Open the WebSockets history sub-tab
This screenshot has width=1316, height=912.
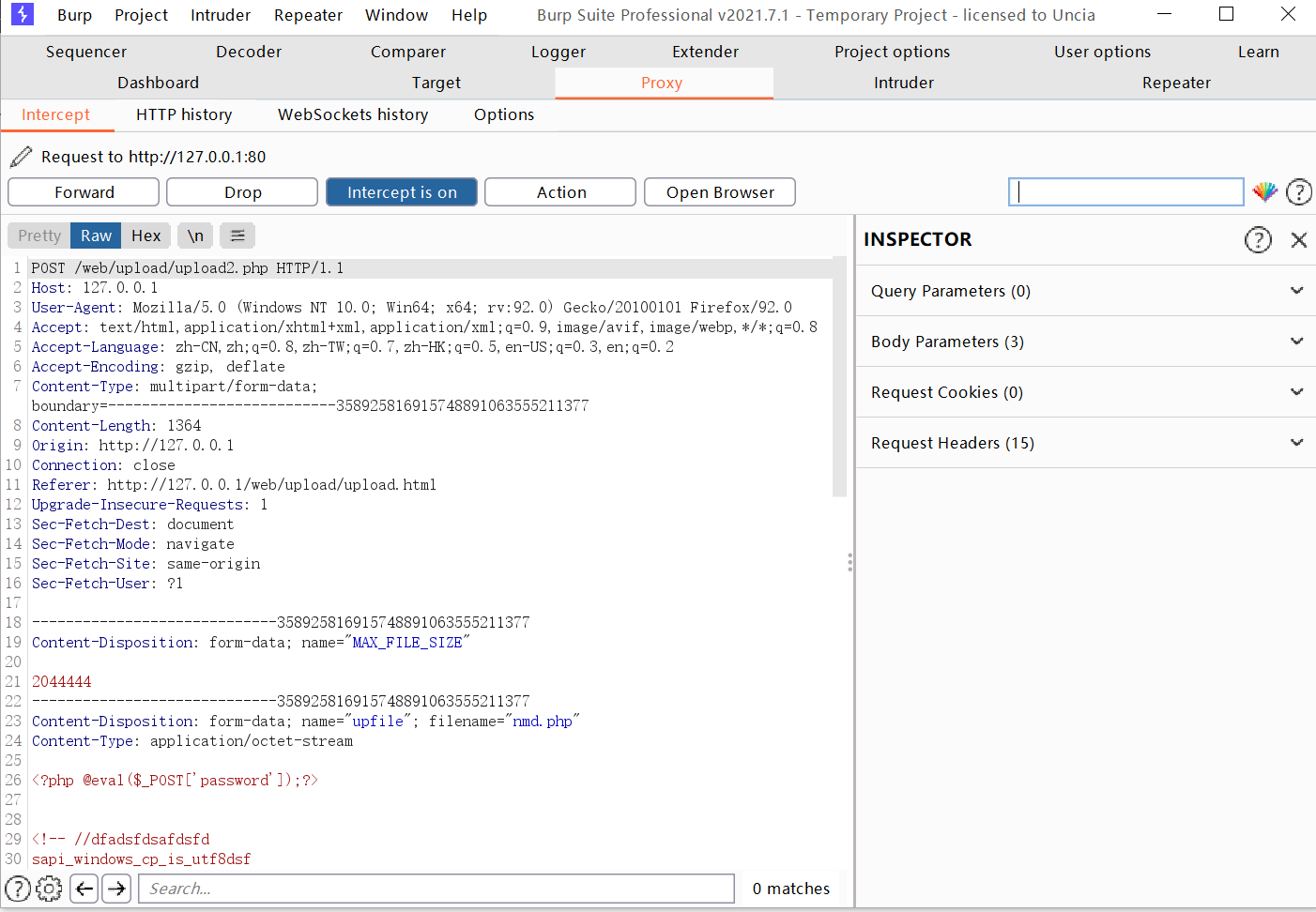coord(353,114)
